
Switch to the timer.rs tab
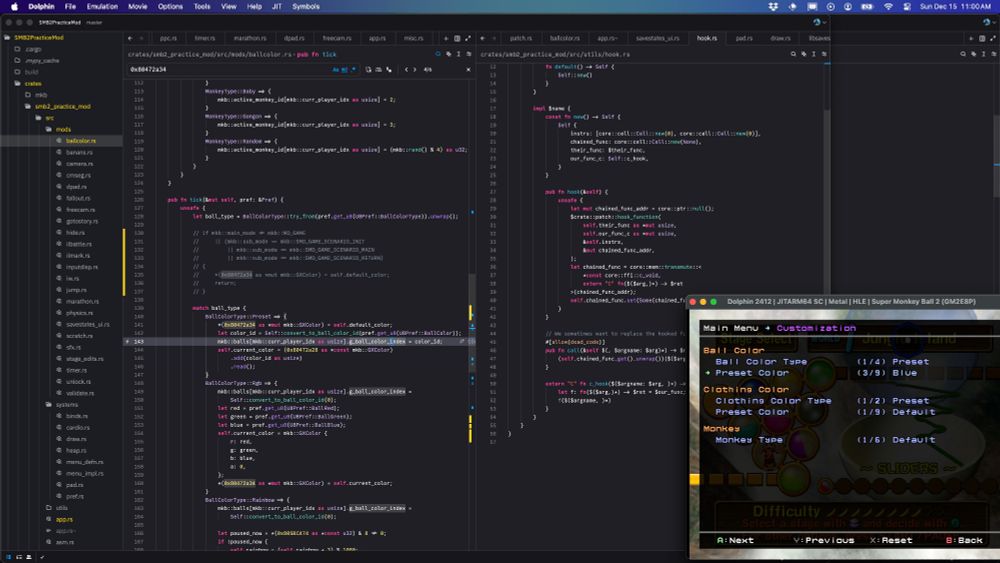click(205, 38)
